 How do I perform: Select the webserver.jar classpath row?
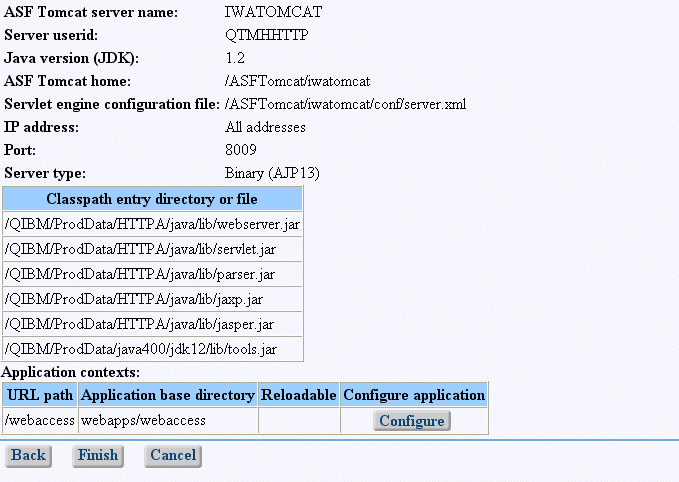[x=152, y=224]
